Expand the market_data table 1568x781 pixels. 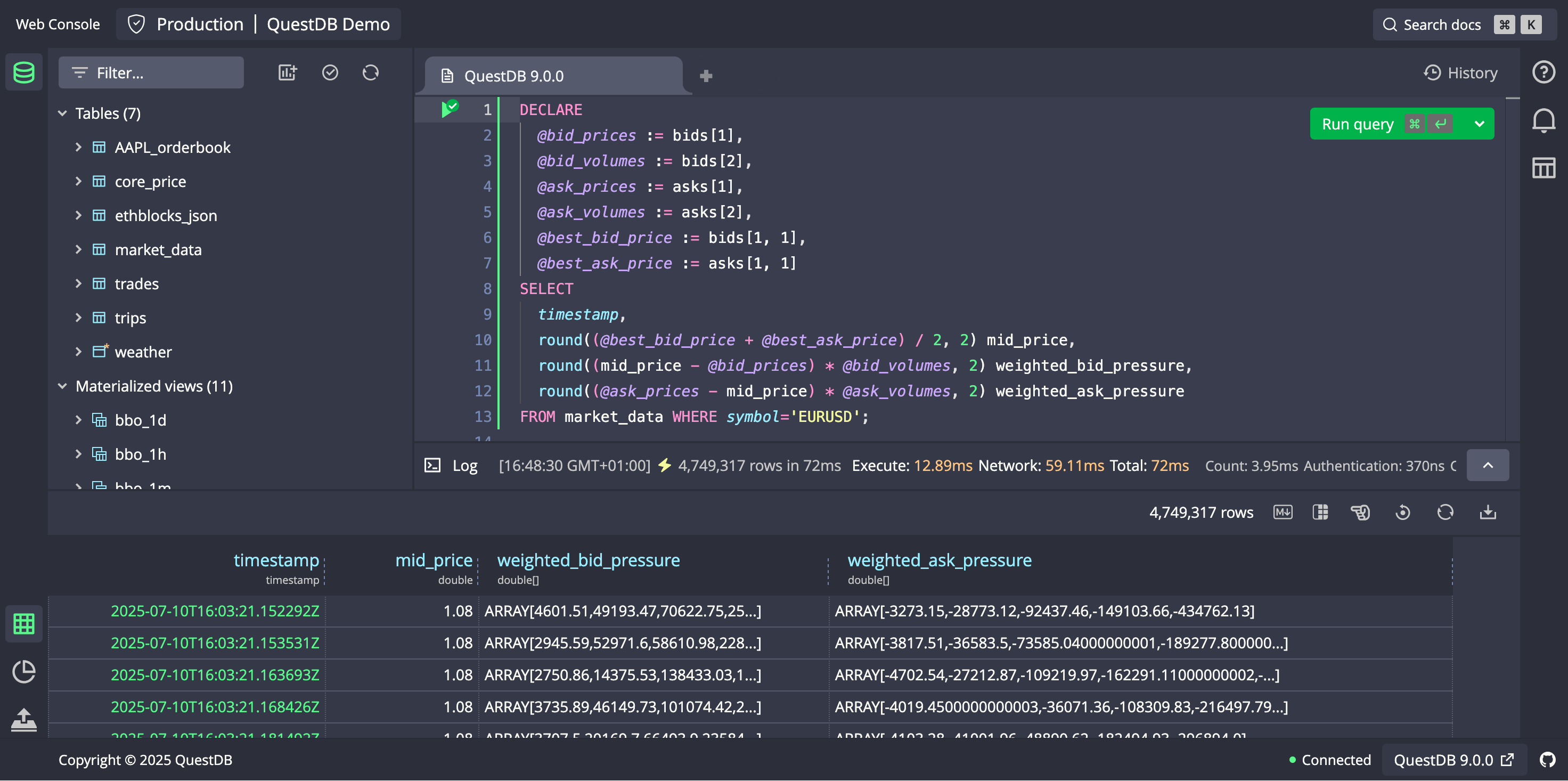(x=78, y=249)
